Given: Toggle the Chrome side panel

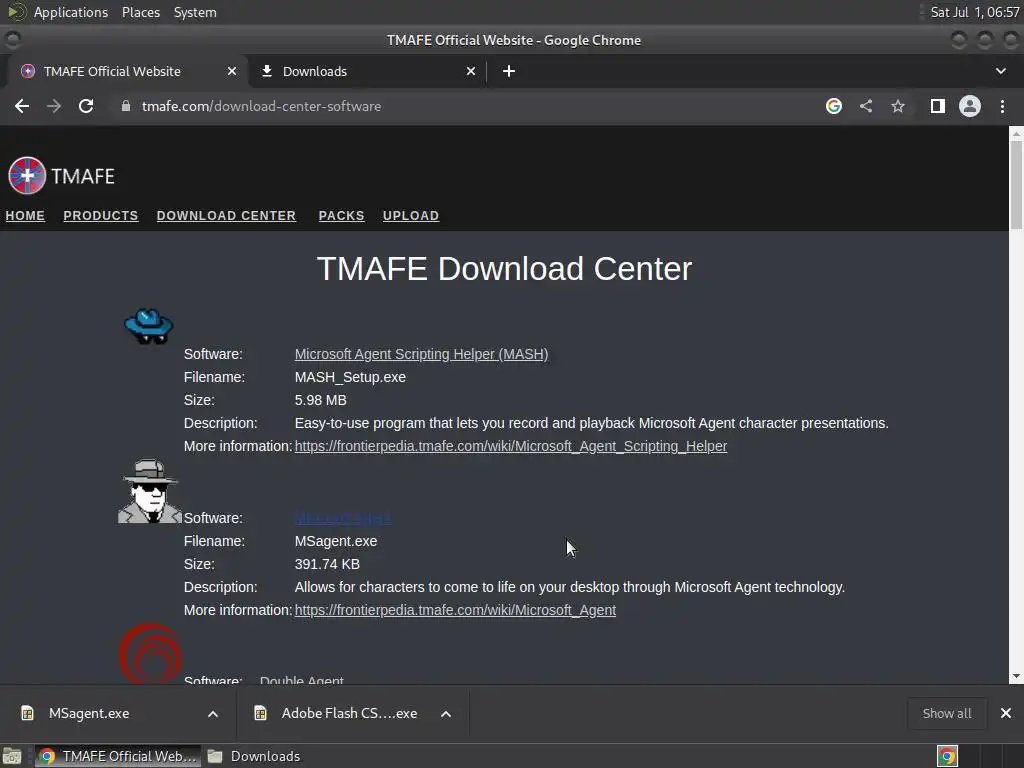Looking at the screenshot, I should (x=938, y=106).
